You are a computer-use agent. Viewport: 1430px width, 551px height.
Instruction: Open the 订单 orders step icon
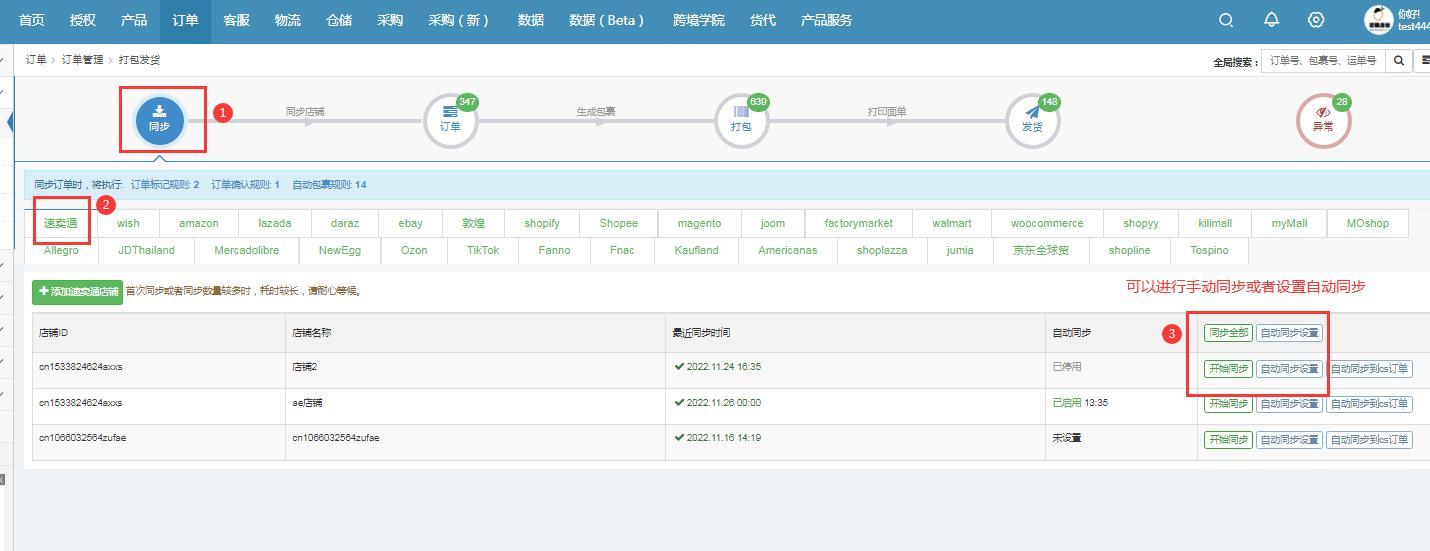pyautogui.click(x=450, y=119)
